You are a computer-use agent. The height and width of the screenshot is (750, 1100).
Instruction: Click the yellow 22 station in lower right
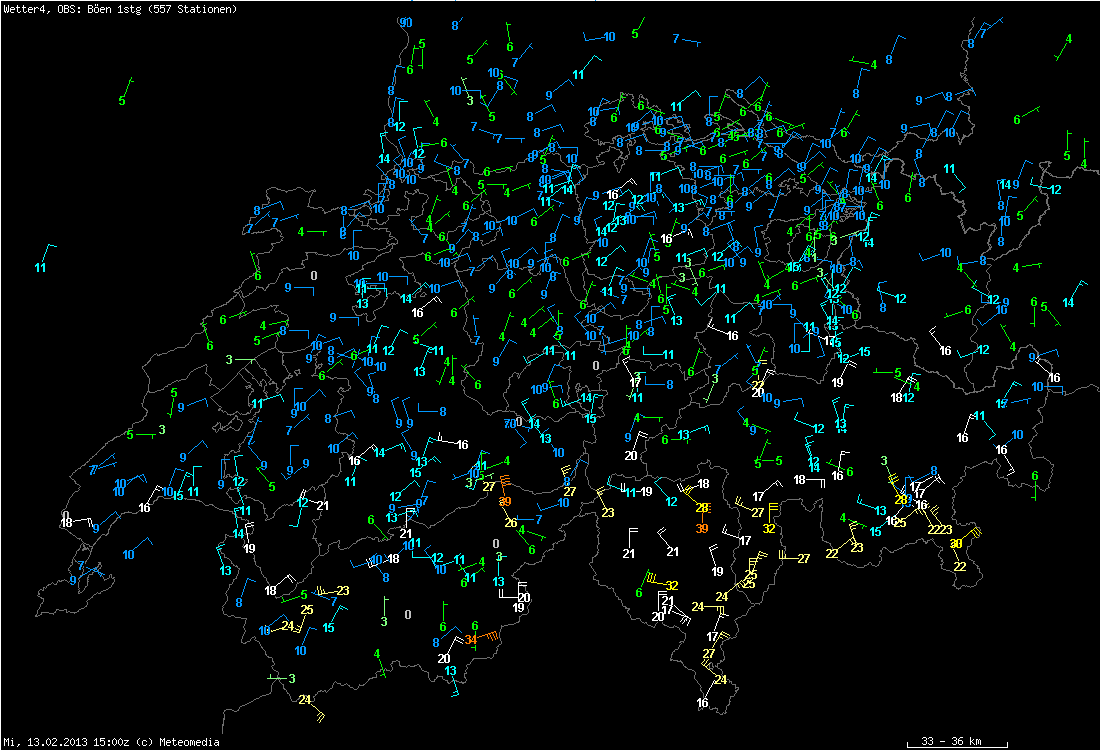960,567
